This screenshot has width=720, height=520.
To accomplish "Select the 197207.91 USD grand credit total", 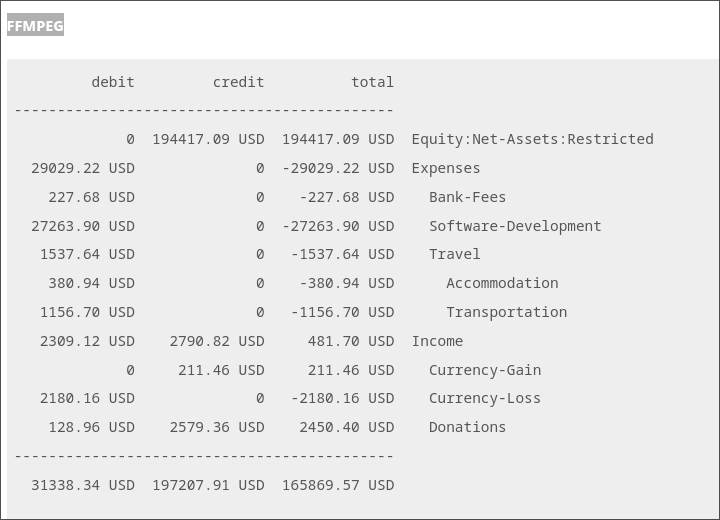I will pos(208,485).
